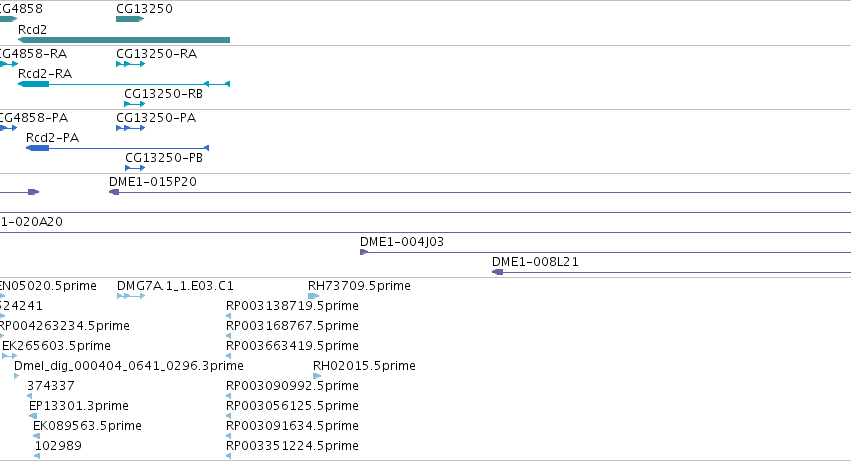Select the Rcd2-PA protein feature
The image size is (851, 461).
point(118,148)
